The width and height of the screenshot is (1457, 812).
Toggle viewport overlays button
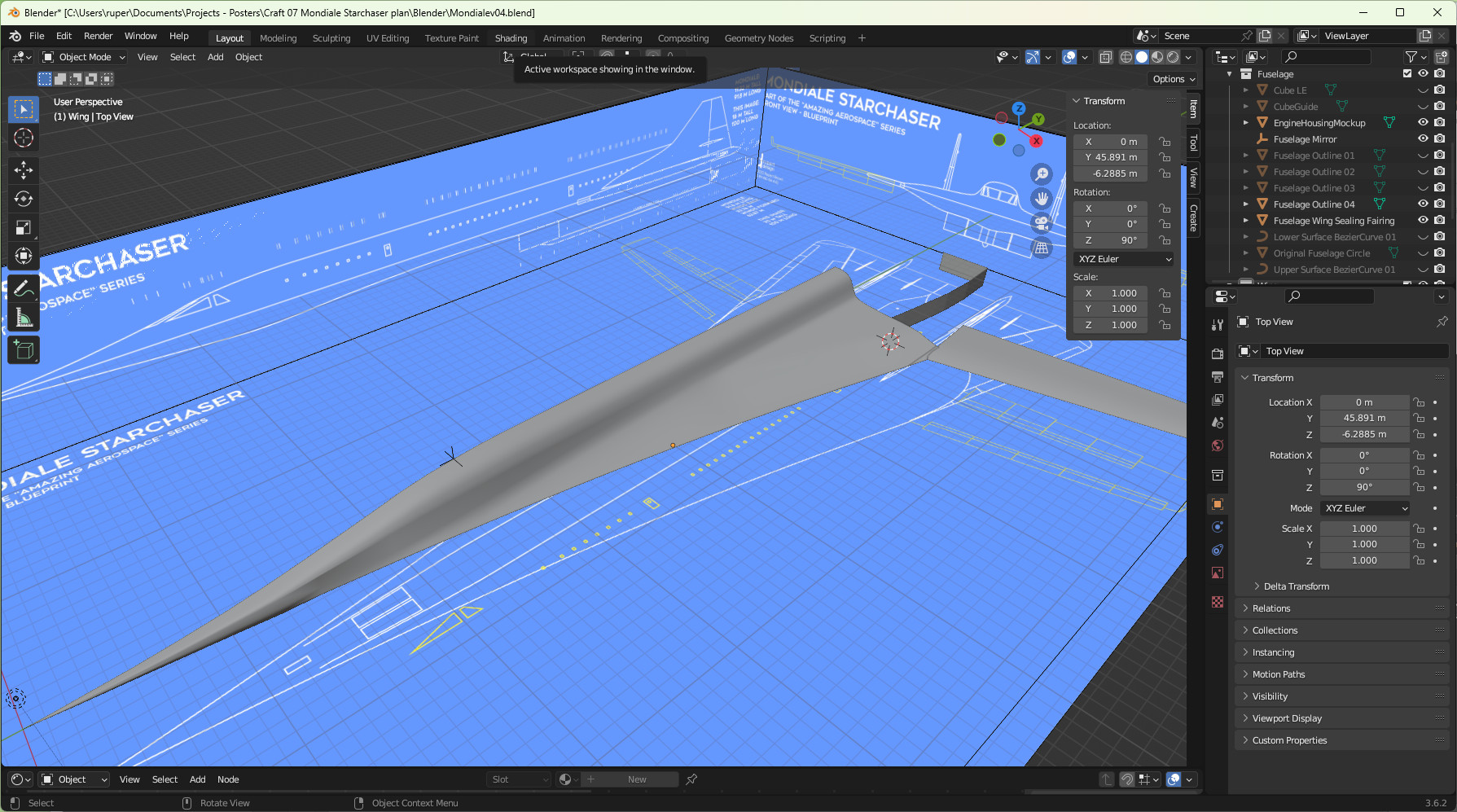[x=1069, y=57]
